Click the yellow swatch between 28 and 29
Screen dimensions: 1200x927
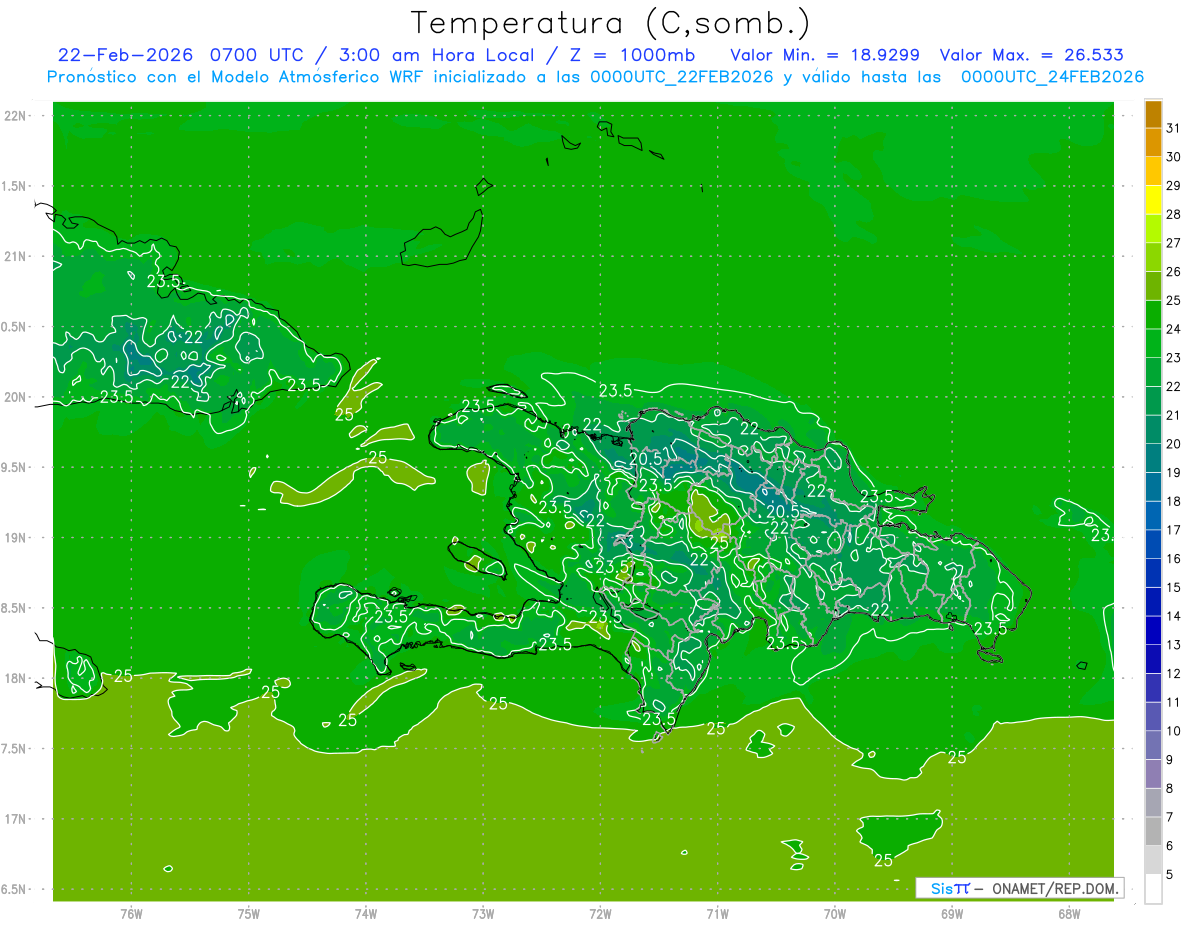pyautogui.click(x=1153, y=200)
